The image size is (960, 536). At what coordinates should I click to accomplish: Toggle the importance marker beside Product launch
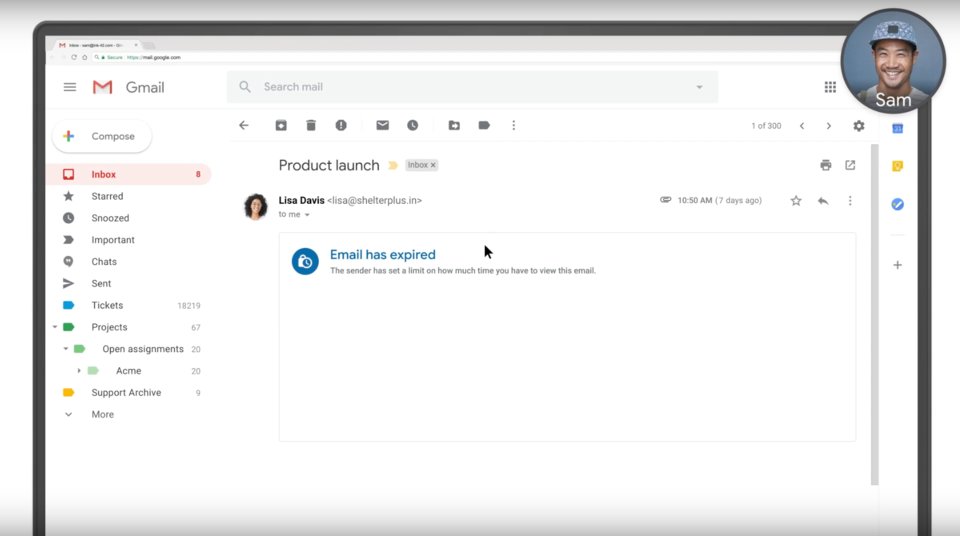[x=393, y=166]
